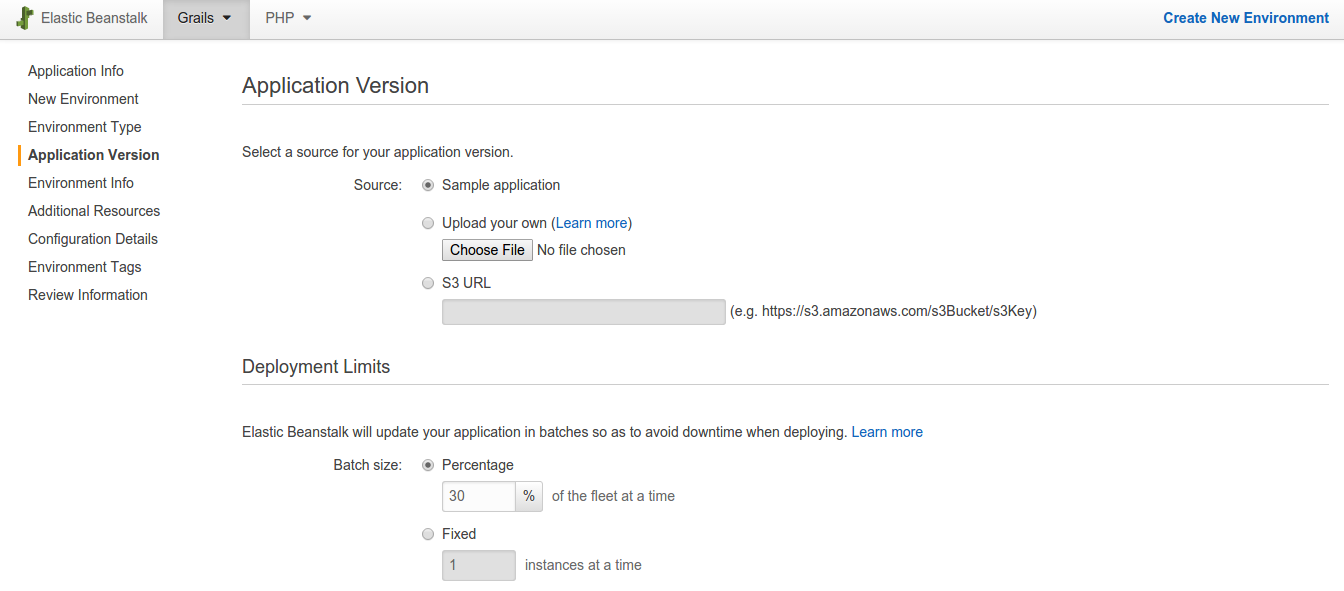Viewport: 1344px width, 591px height.
Task: Click the percentage value input field
Action: coord(479,496)
